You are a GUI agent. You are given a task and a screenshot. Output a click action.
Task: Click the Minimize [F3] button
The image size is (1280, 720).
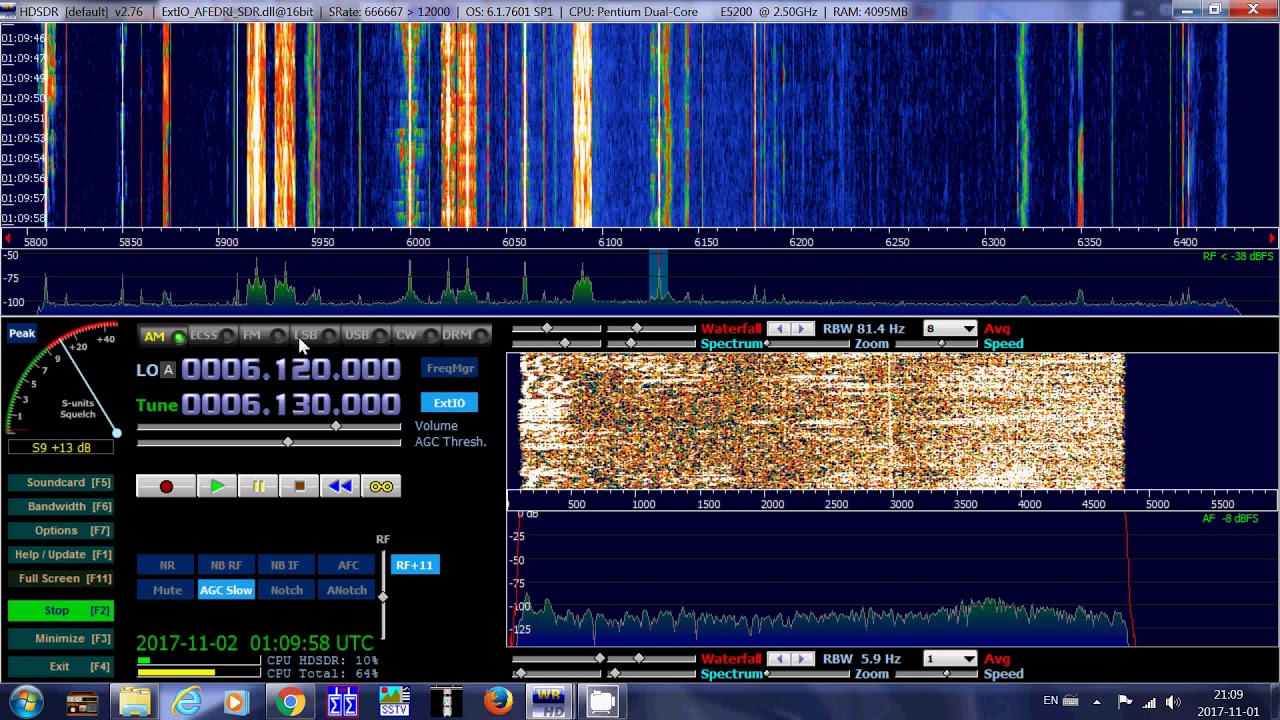(x=60, y=639)
